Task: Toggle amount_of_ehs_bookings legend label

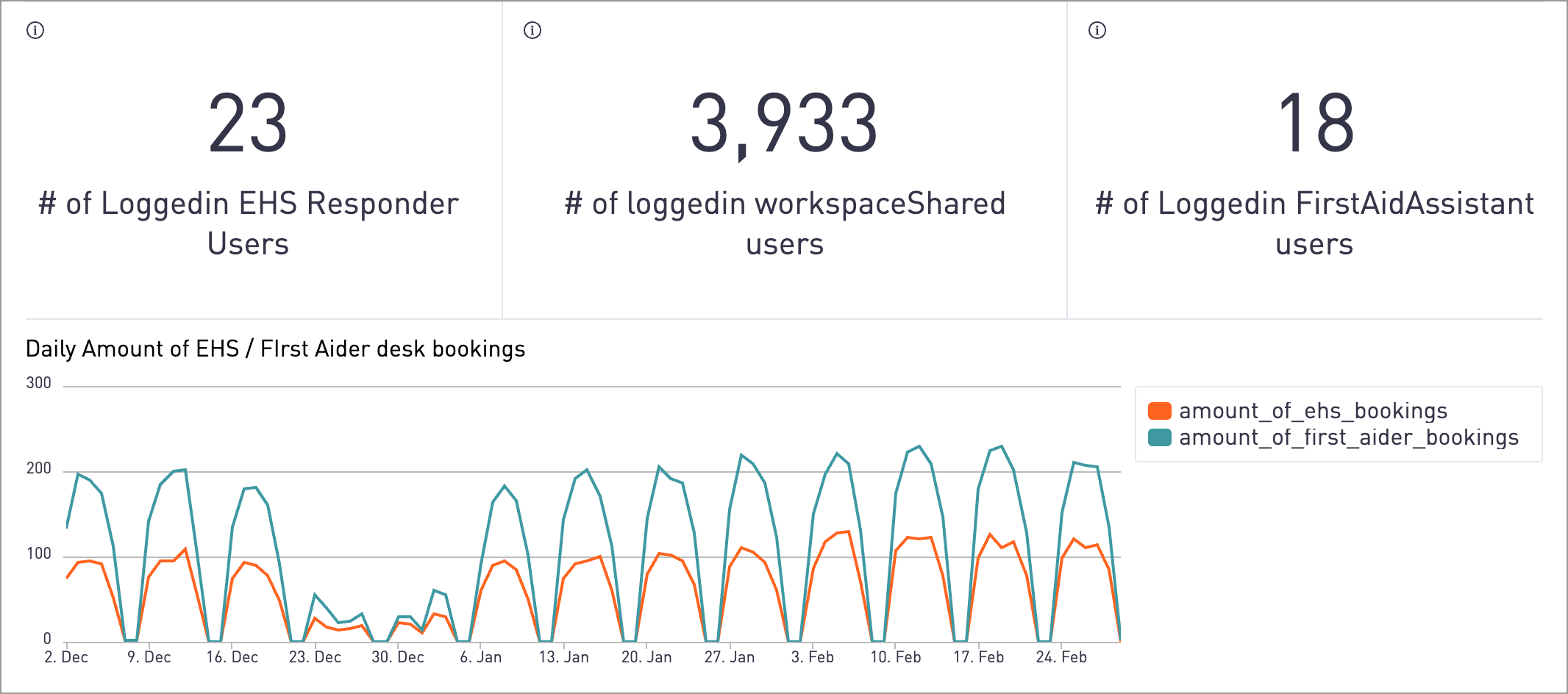Action: point(1314,411)
